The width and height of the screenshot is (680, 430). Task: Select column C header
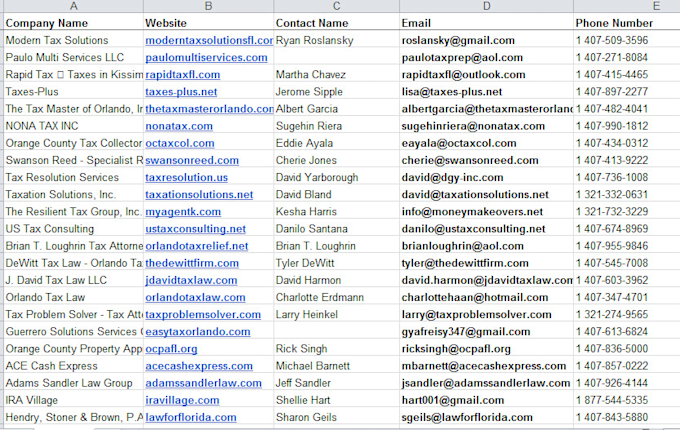point(337,6)
